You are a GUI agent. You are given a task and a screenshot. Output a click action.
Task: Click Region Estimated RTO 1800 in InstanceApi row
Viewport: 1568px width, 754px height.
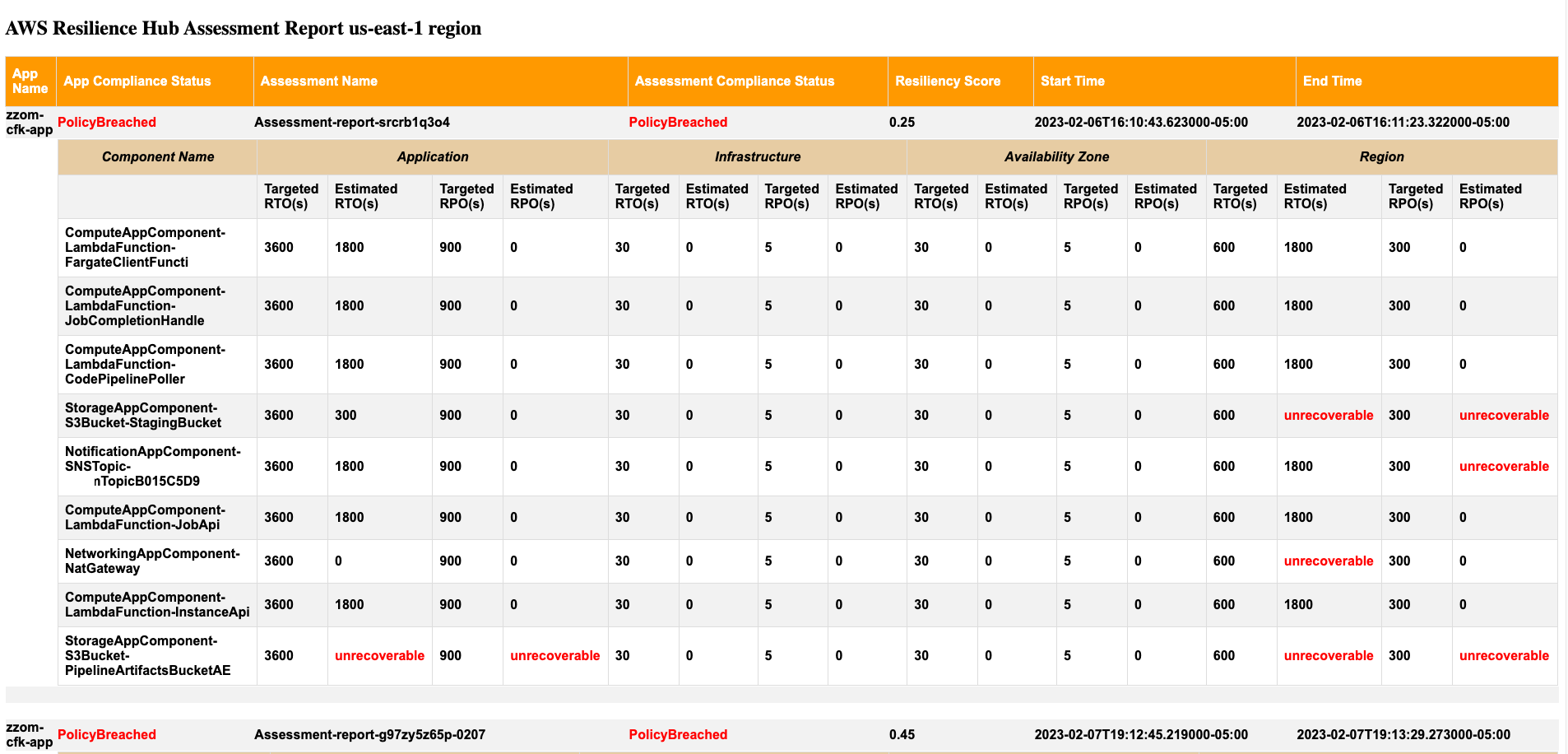1299,605
